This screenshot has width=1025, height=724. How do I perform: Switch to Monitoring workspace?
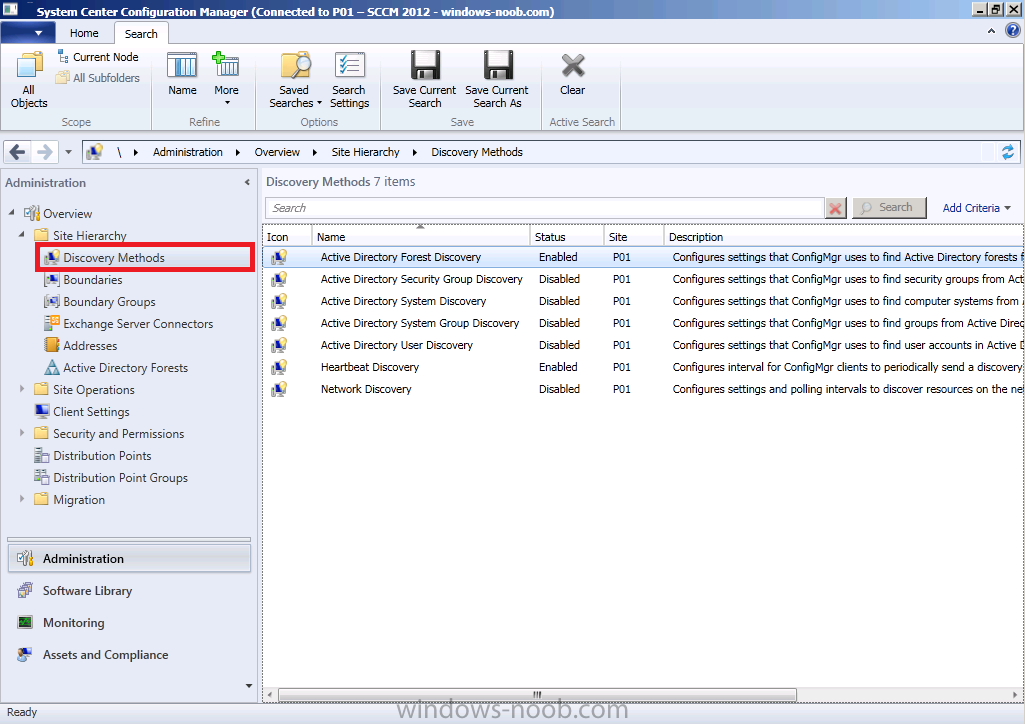coord(129,623)
